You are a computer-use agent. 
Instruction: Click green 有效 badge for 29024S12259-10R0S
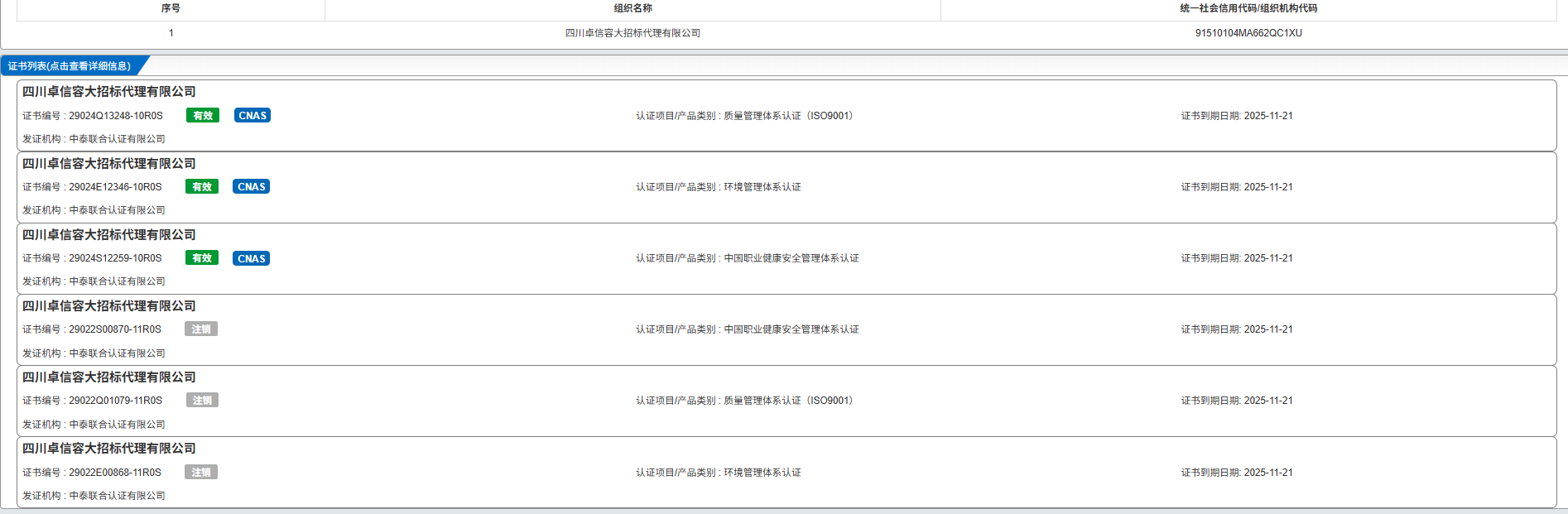(x=202, y=258)
